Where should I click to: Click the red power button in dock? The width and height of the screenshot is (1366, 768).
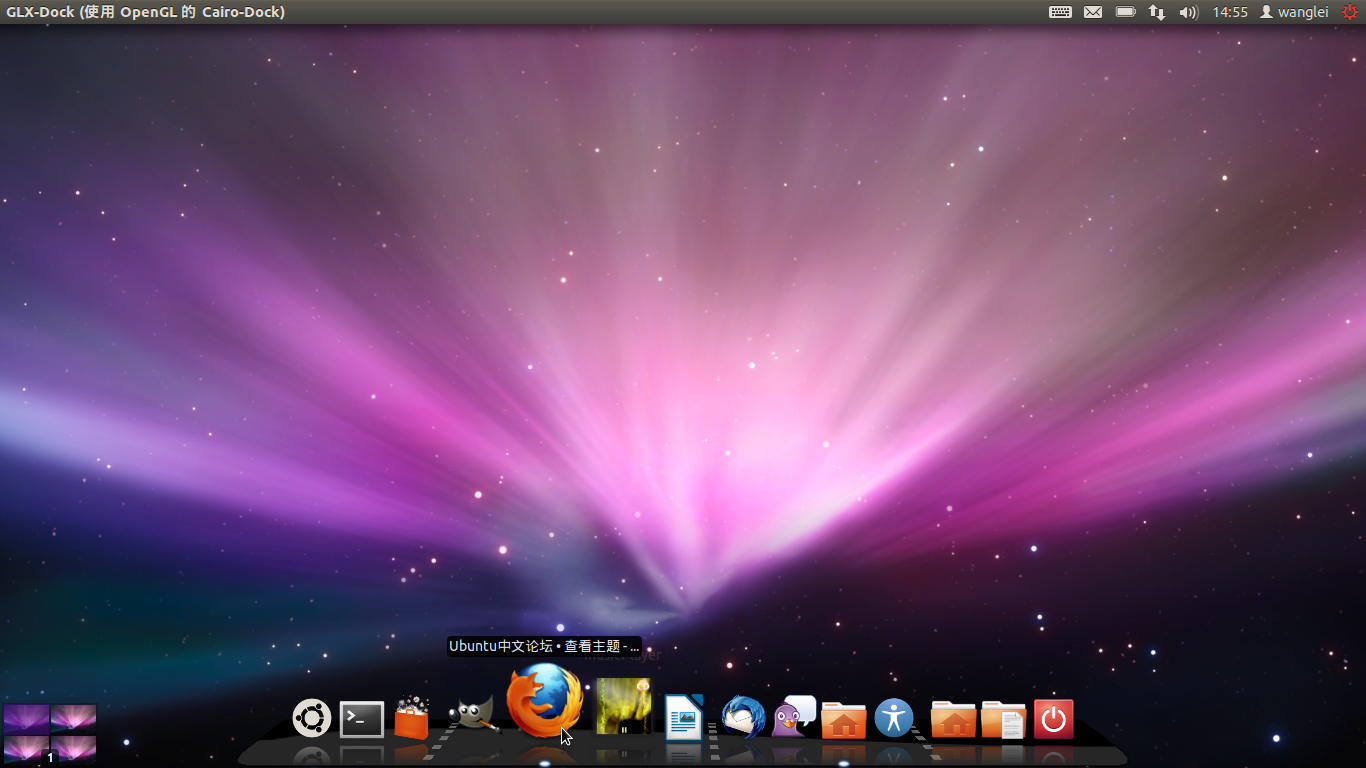pos(1053,719)
